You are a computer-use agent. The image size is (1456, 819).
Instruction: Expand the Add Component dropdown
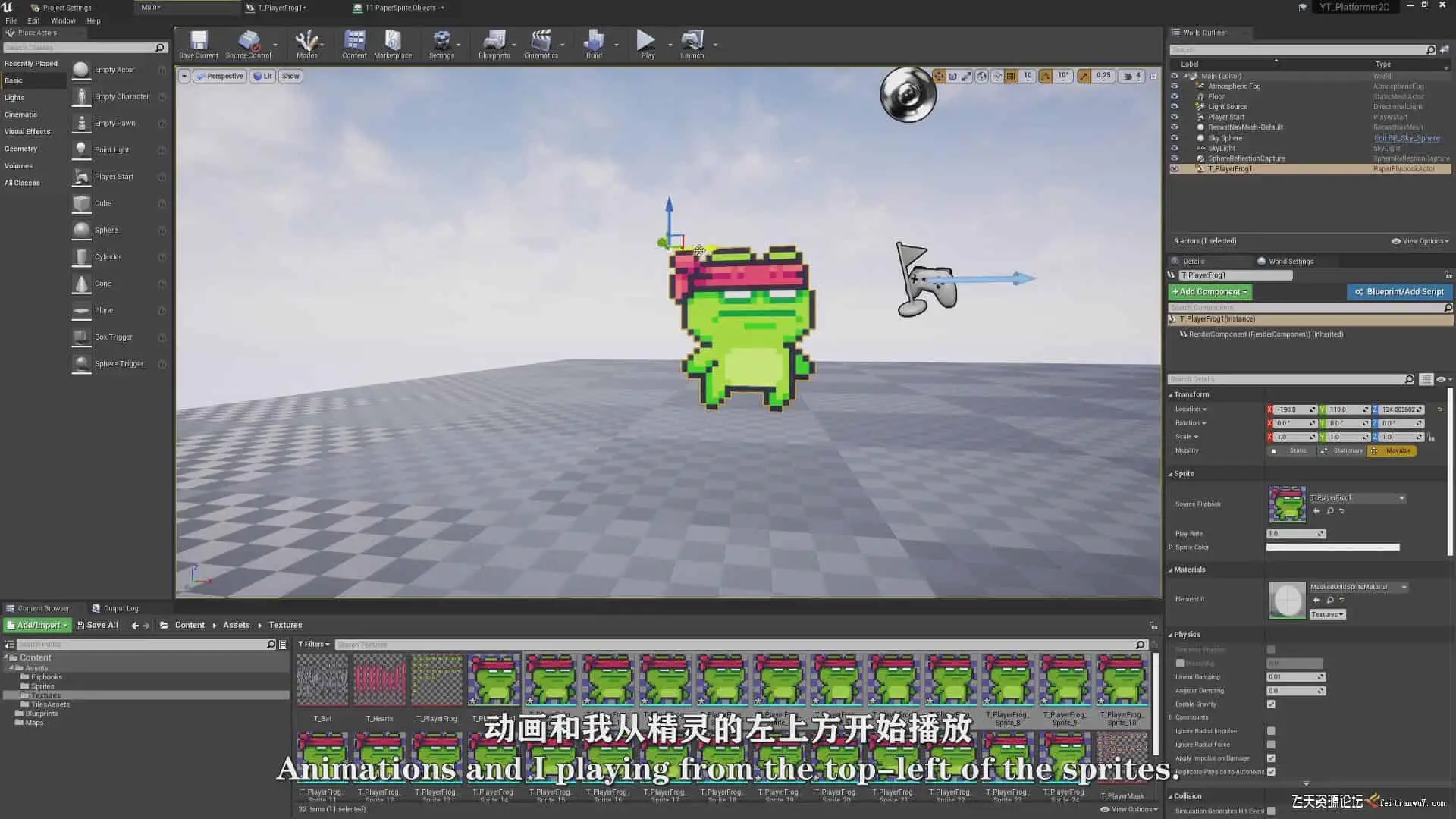[x=1210, y=292]
